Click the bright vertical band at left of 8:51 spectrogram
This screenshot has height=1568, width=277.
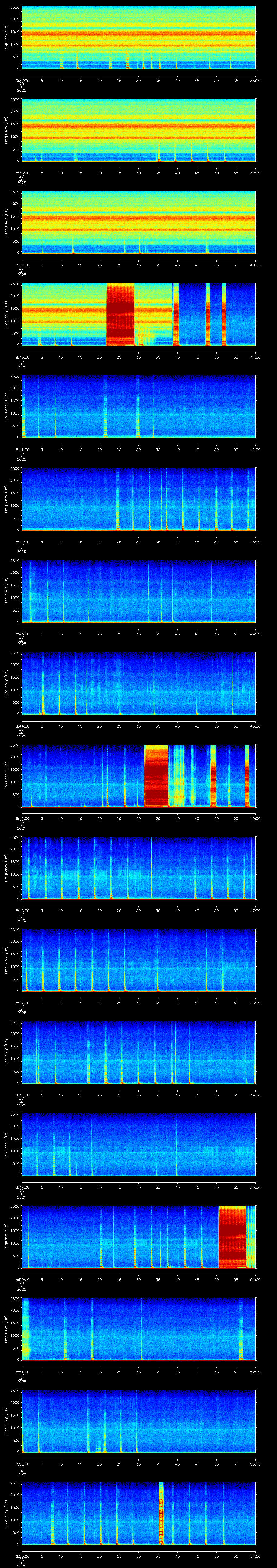pyautogui.click(x=26, y=1329)
